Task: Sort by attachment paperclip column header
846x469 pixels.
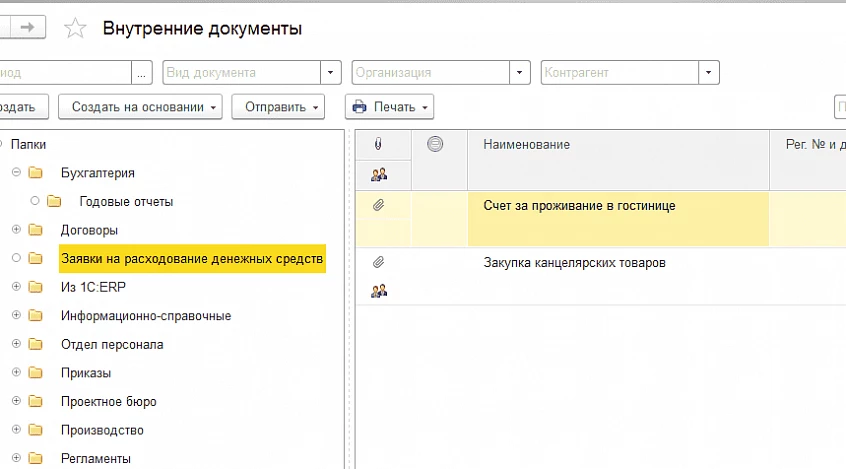Action: click(x=378, y=144)
